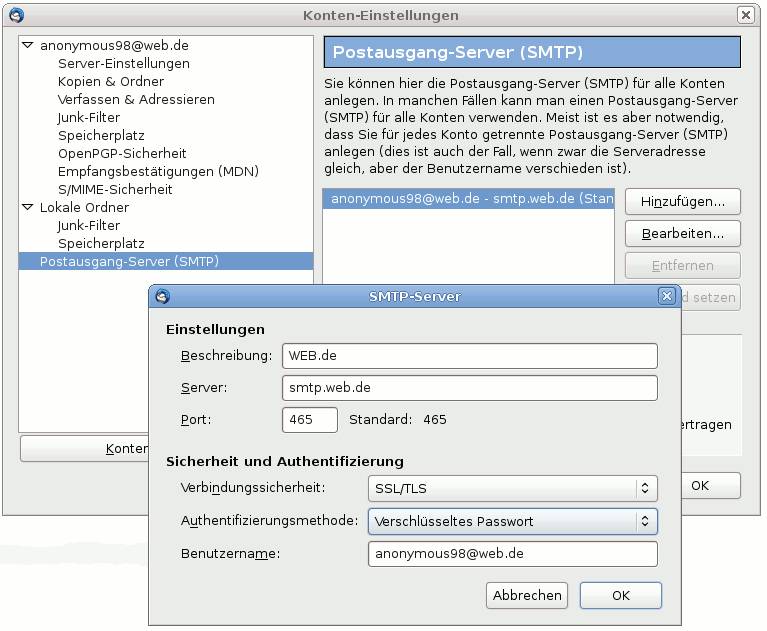The width and height of the screenshot is (767, 631).
Task: Collapse the anonymous98@web.de account tree
Action: 28,45
